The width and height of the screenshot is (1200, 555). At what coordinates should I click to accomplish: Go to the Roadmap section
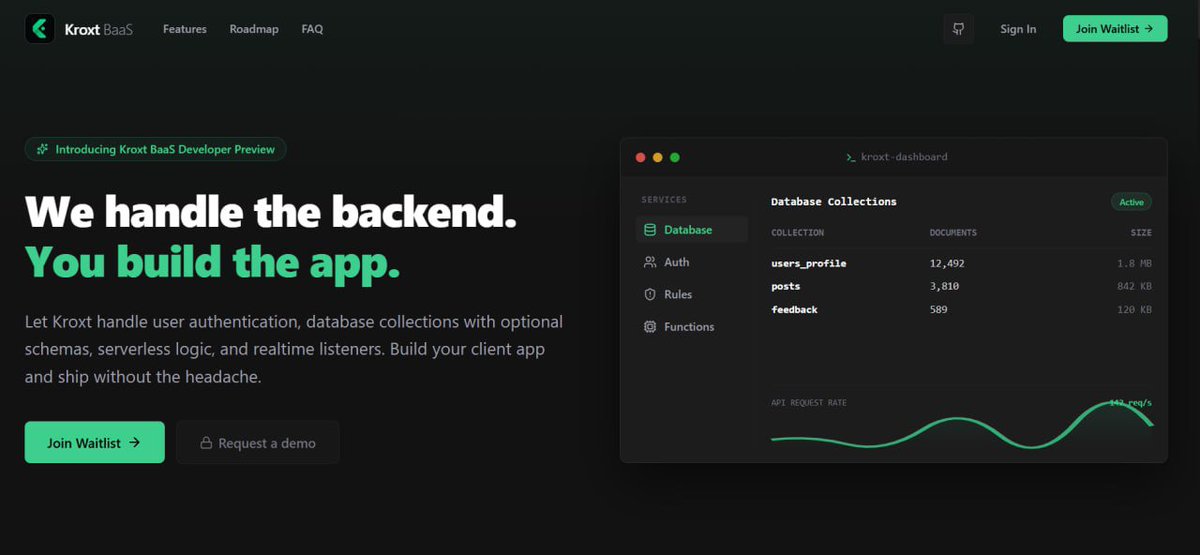(x=254, y=29)
